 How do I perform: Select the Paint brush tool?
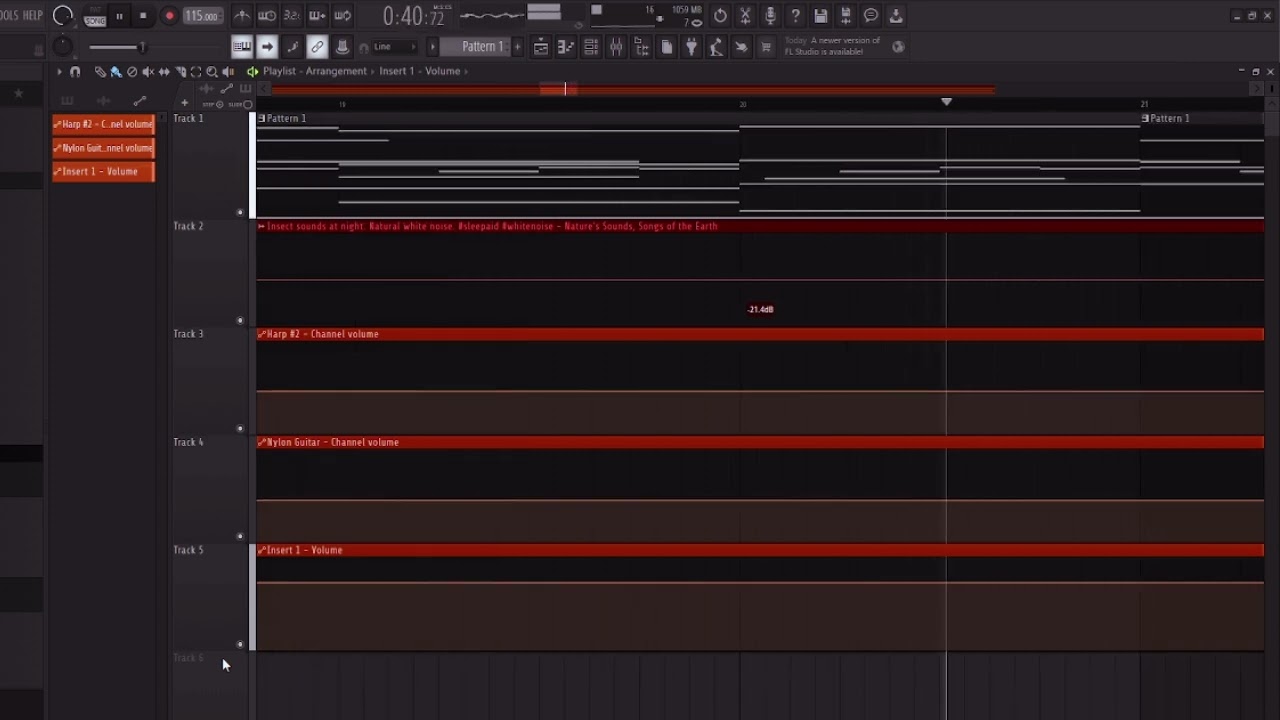tap(116, 71)
